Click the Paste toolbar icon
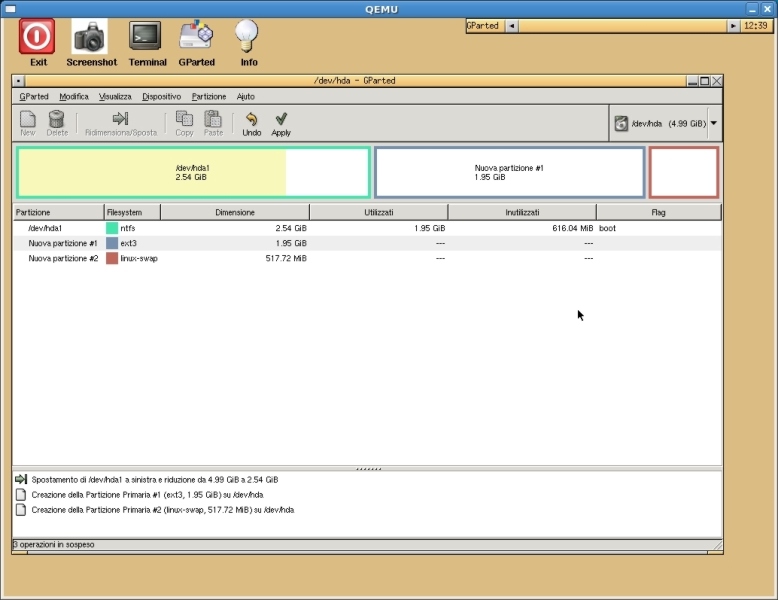The height and width of the screenshot is (600, 778). [213, 119]
